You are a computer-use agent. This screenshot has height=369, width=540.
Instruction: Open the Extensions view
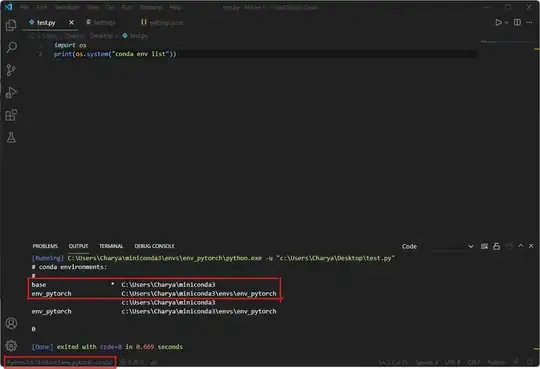pos(11,115)
